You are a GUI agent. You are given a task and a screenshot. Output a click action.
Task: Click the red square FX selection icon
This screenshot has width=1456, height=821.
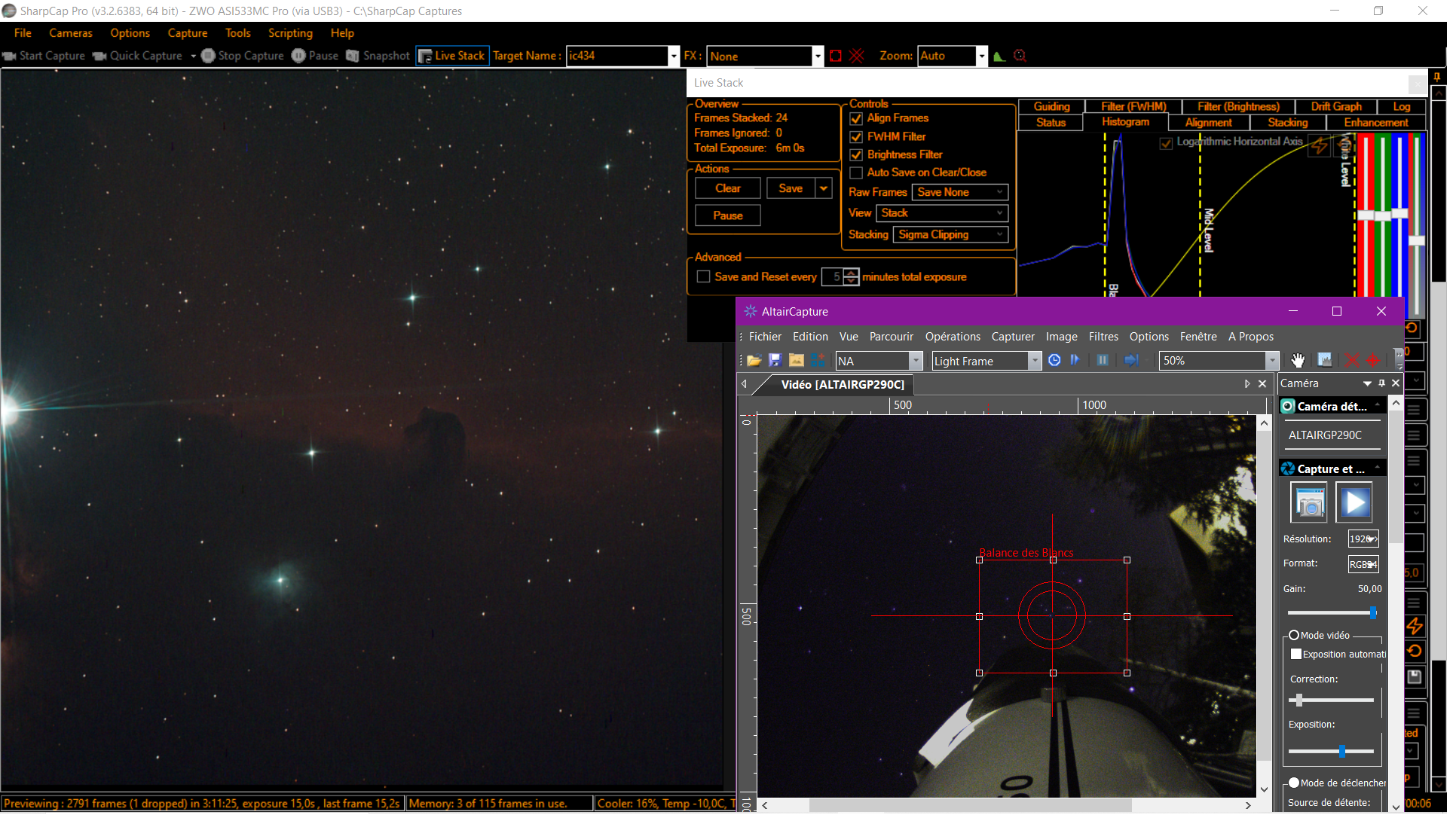(x=836, y=56)
